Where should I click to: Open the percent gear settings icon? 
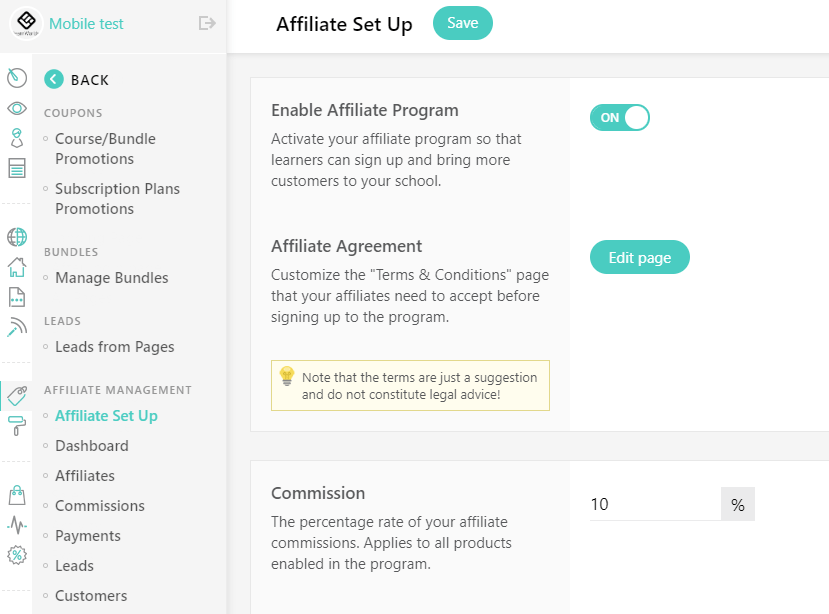(x=17, y=555)
